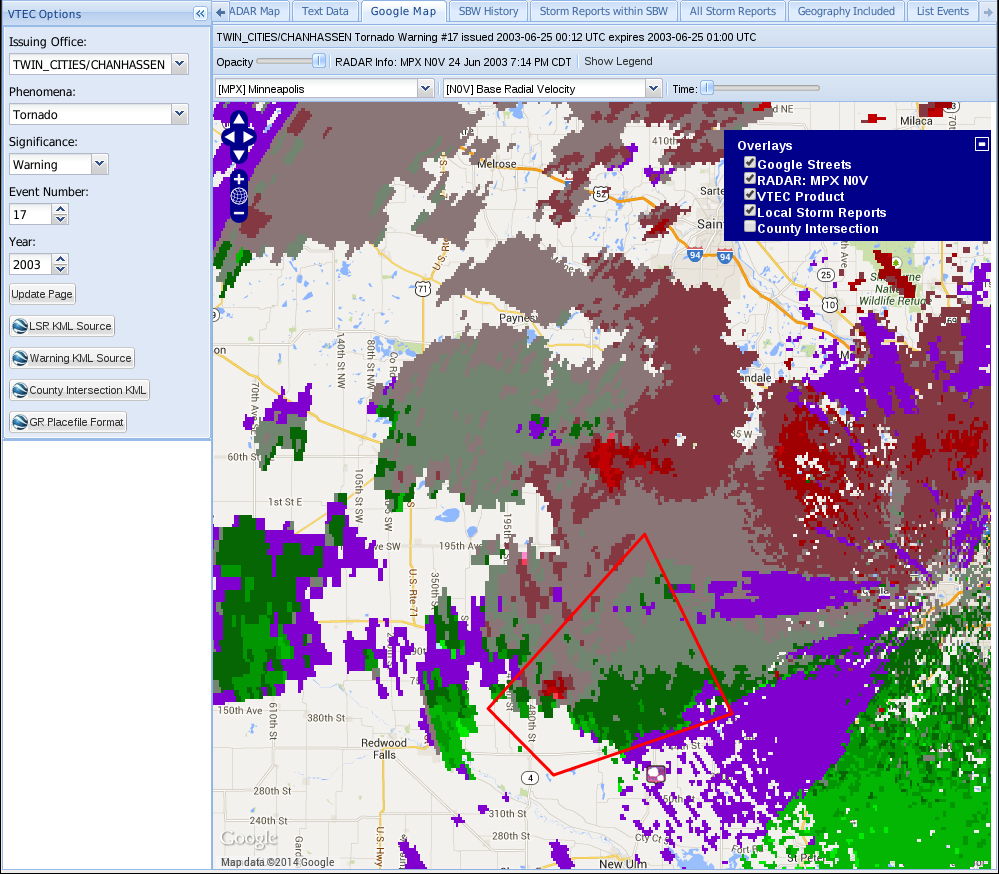Click the GR Placefile Format button

[x=68, y=422]
